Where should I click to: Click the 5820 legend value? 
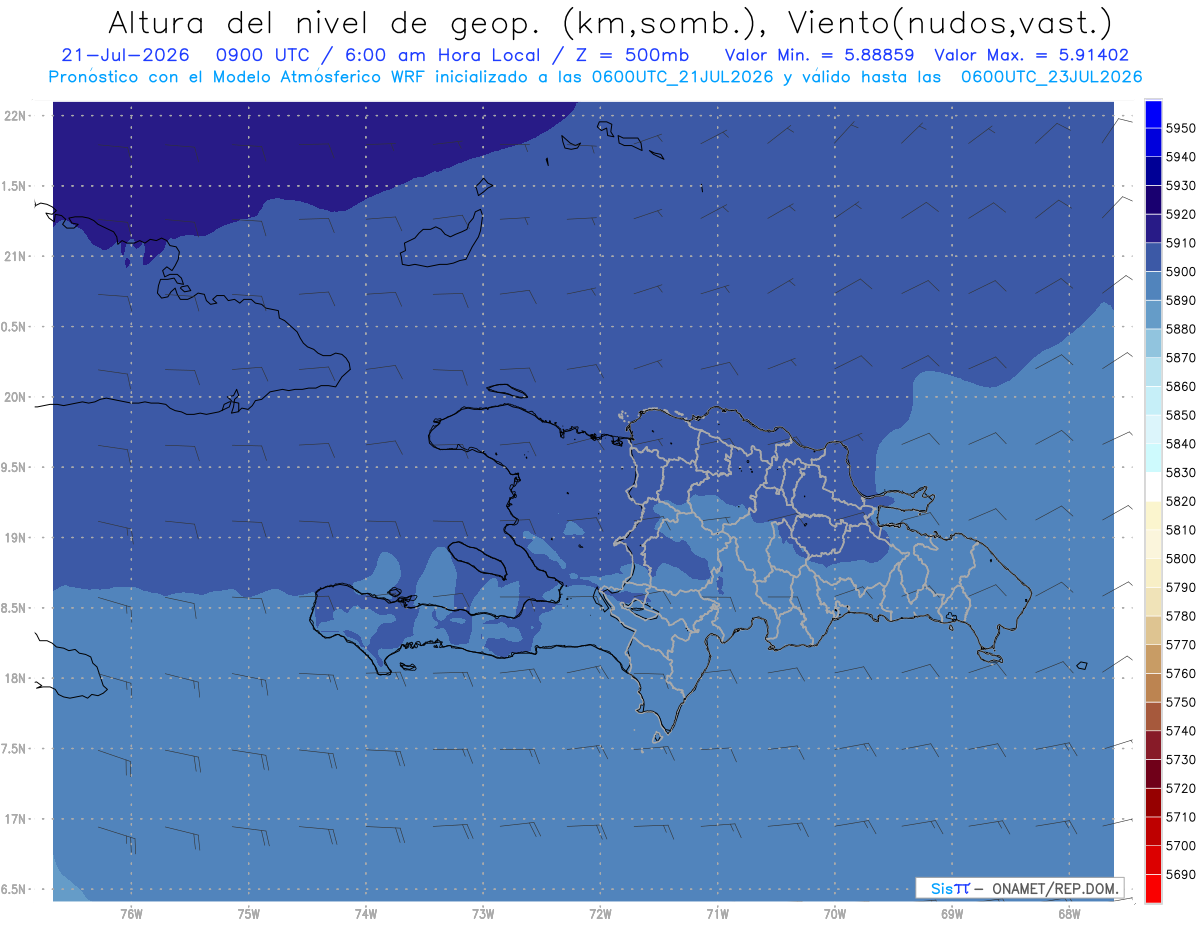[1180, 501]
